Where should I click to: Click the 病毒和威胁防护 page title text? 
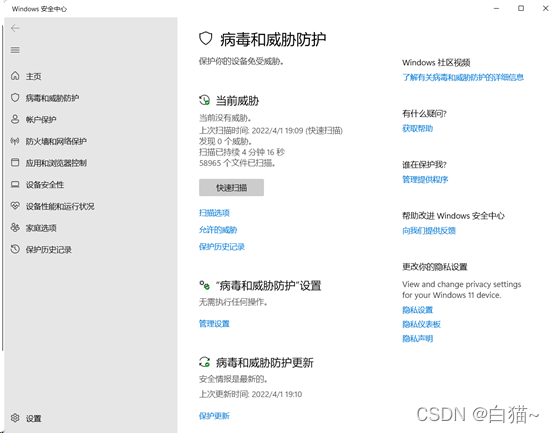click(x=273, y=39)
